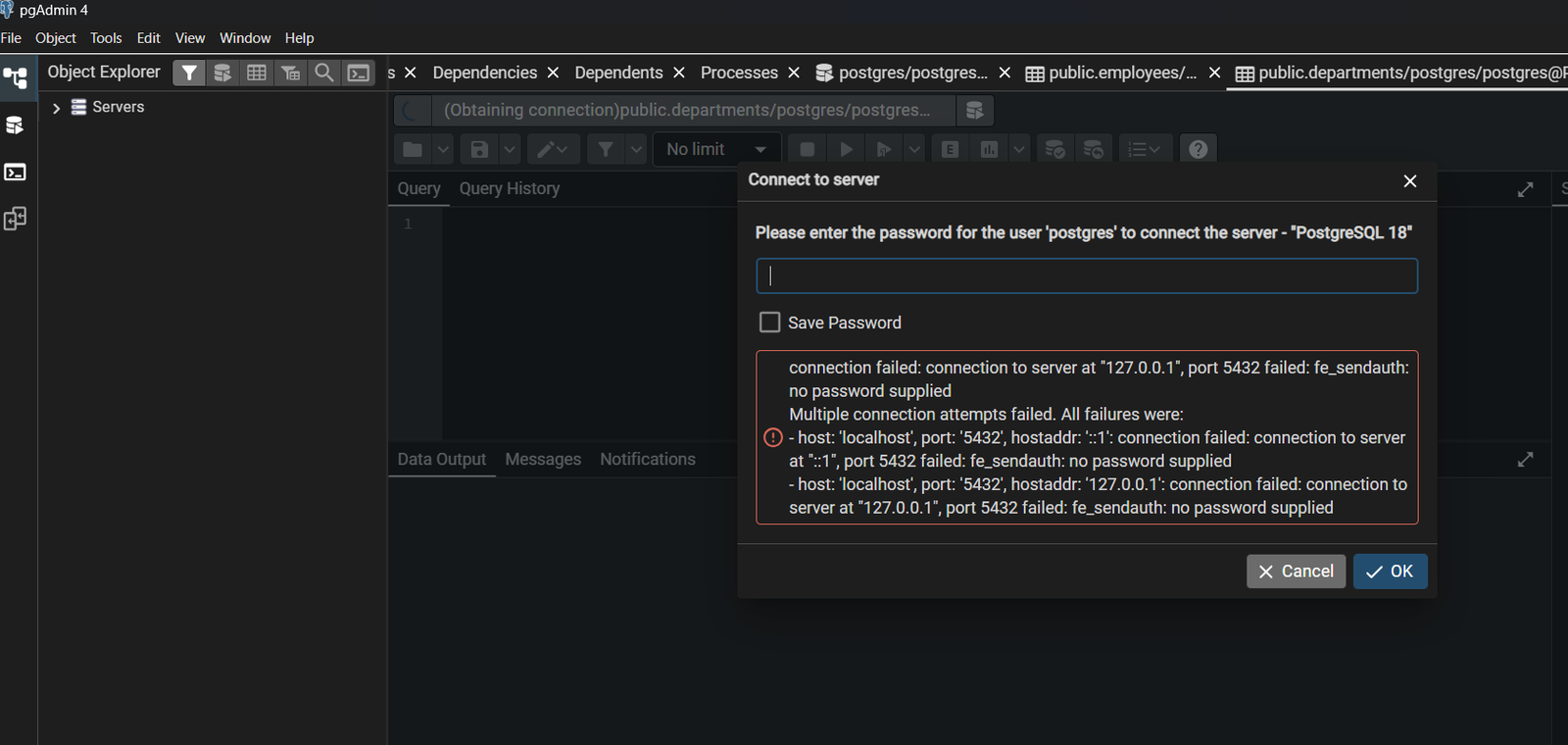1568x745 pixels.
Task: Click Stop query square icon
Action: pos(808,149)
